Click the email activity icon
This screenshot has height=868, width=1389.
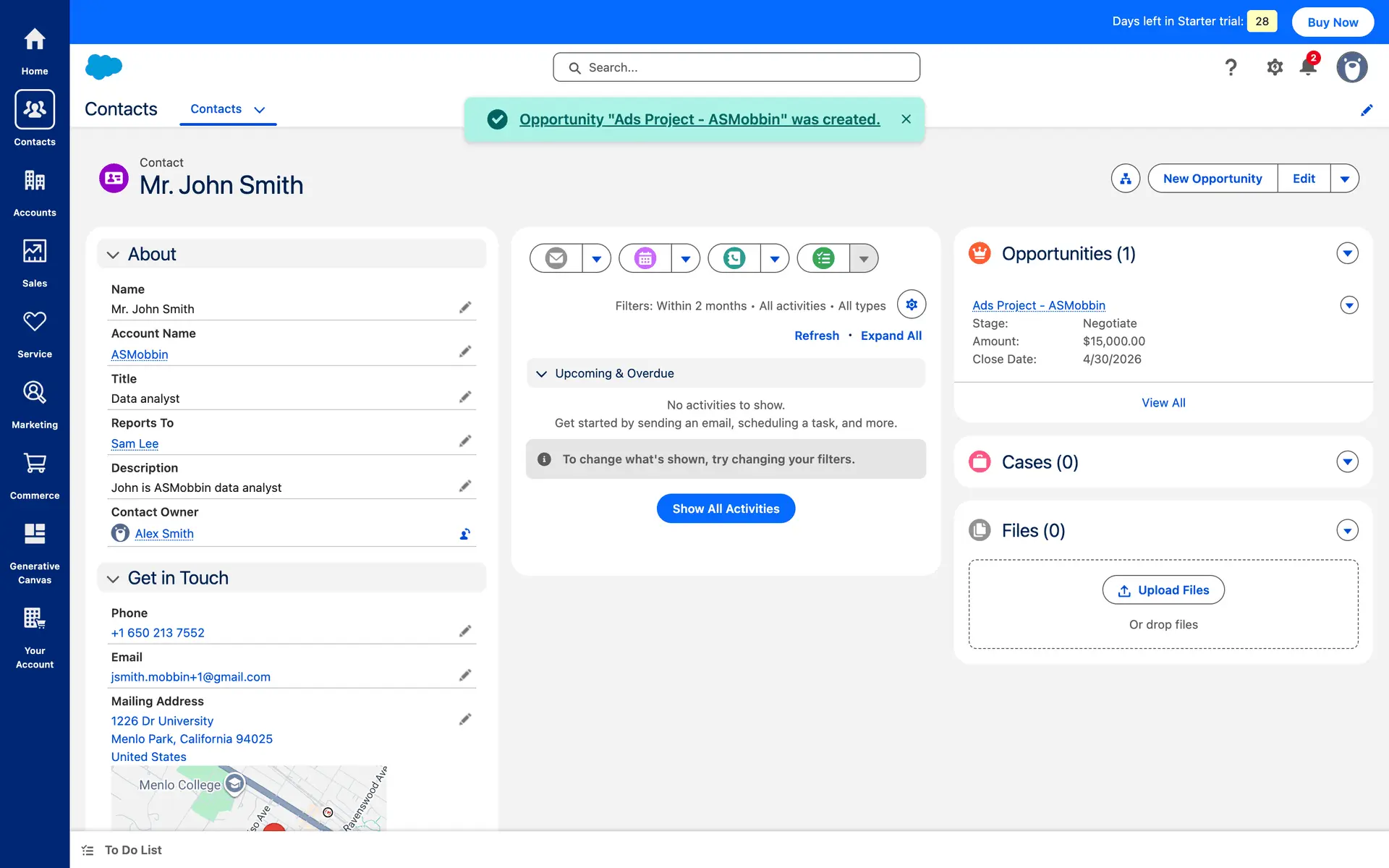coord(556,258)
